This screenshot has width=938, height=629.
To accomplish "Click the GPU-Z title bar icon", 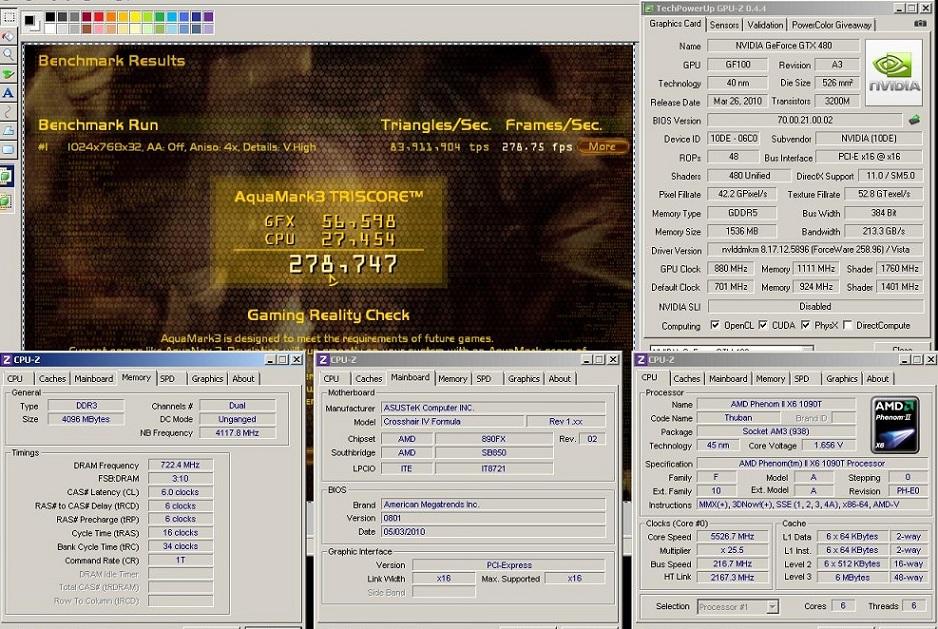I will click(x=649, y=8).
